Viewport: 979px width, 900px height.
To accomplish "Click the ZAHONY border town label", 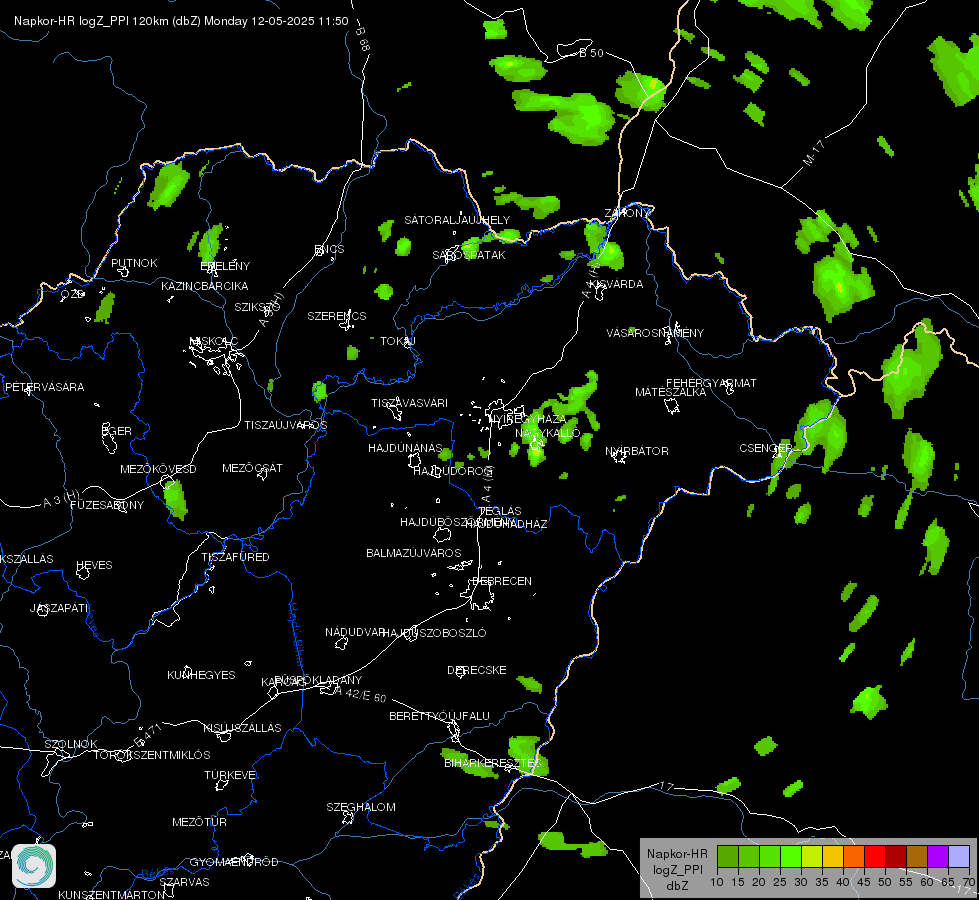I will pos(627,213).
